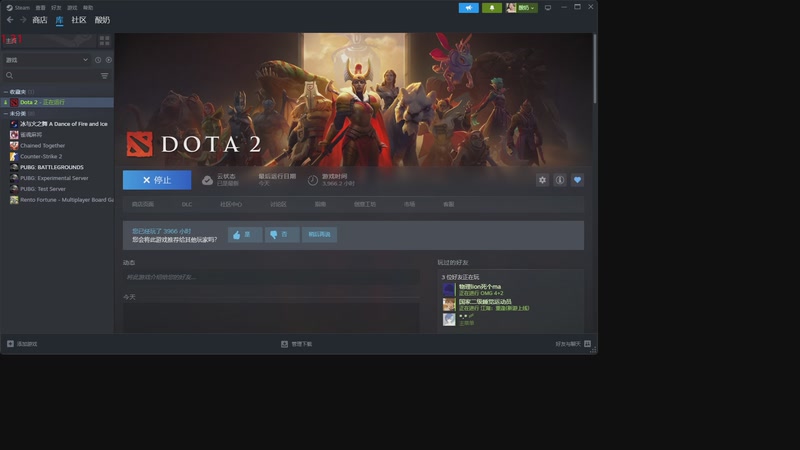Screen dimensions: 800x450
Task: Open the 客服 link
Action: click(x=448, y=204)
